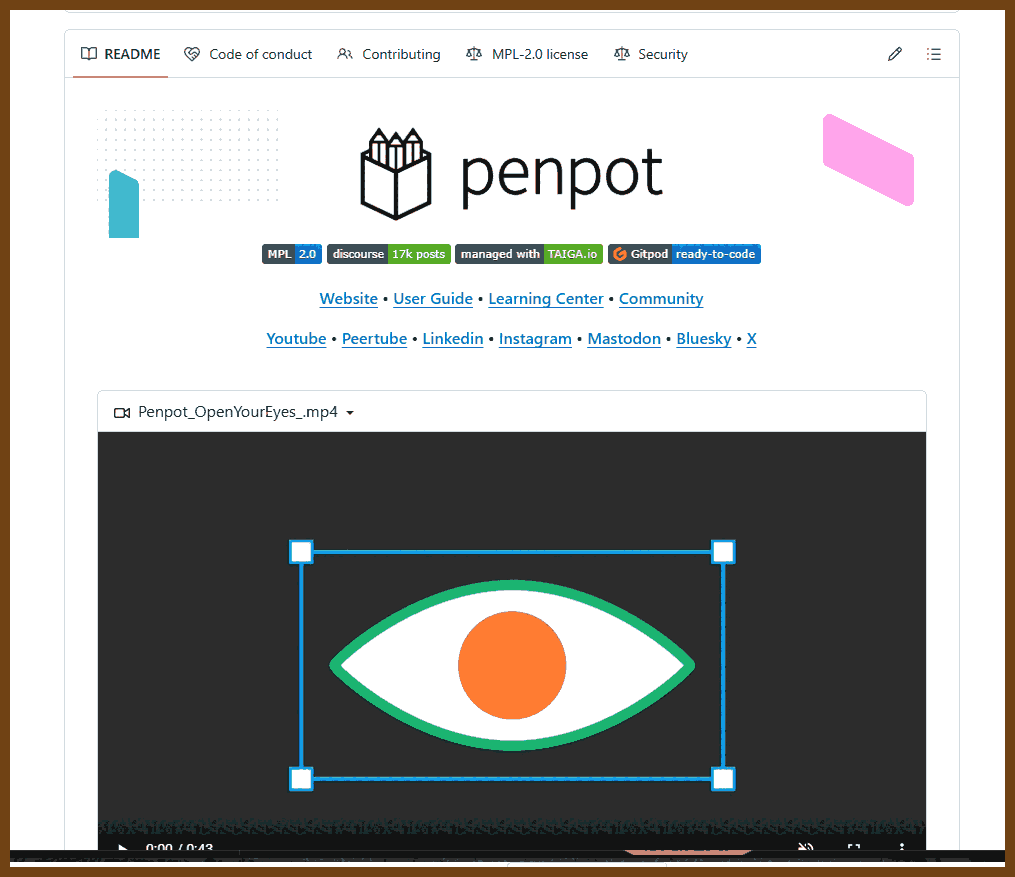This screenshot has width=1015, height=877.
Task: Select the MPL-2.0 license tab
Action: (527, 54)
